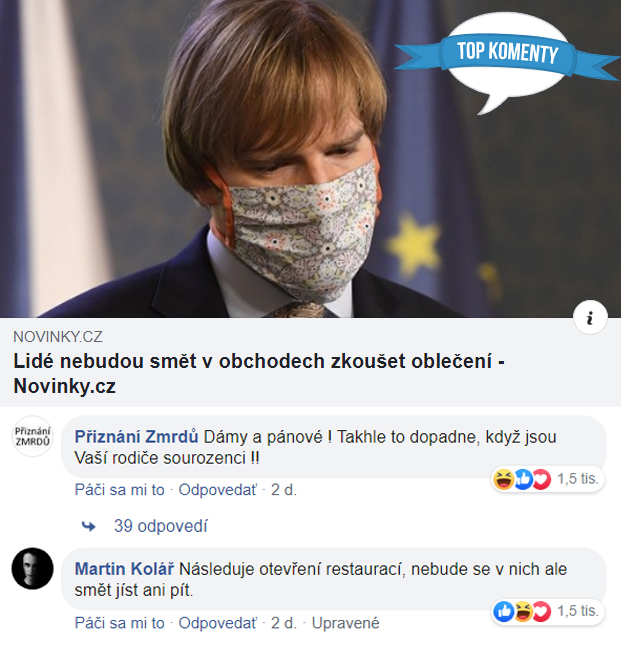Click heart reaction on Martin Kolář comment
Viewport: 621px width, 652px height.
click(x=542, y=612)
